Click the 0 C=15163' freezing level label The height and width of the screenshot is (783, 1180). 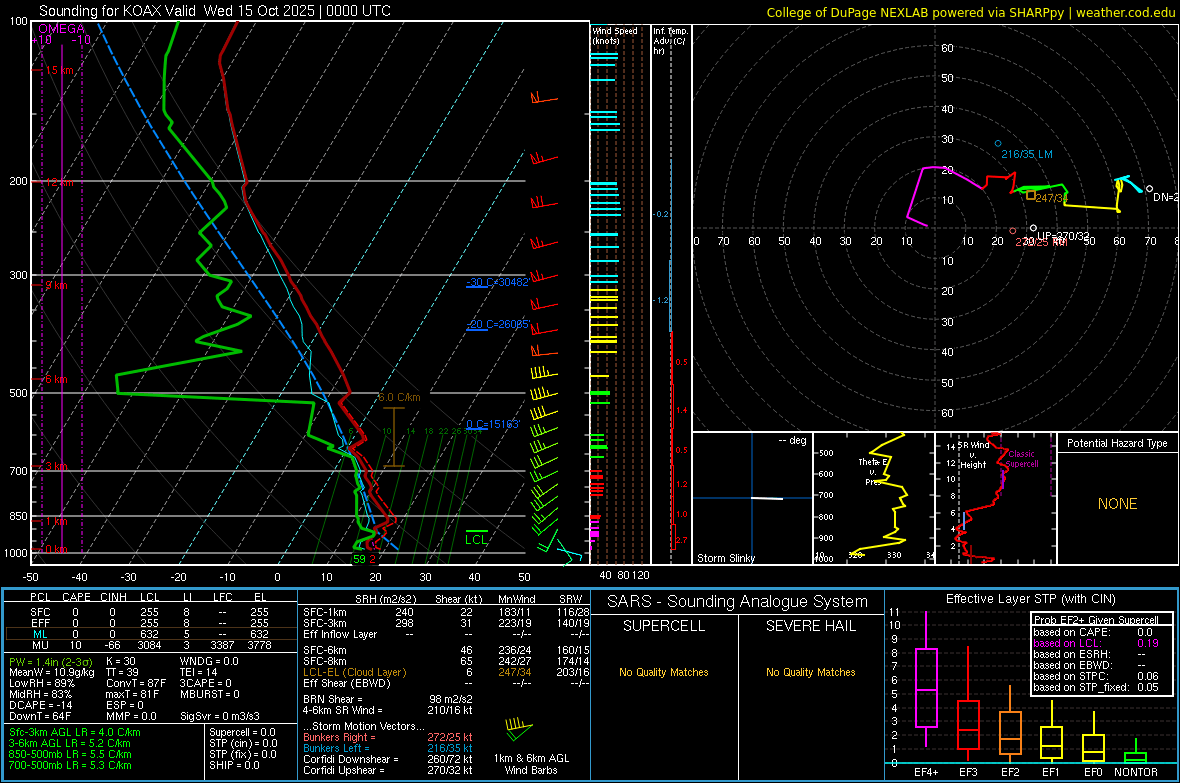[x=493, y=425]
